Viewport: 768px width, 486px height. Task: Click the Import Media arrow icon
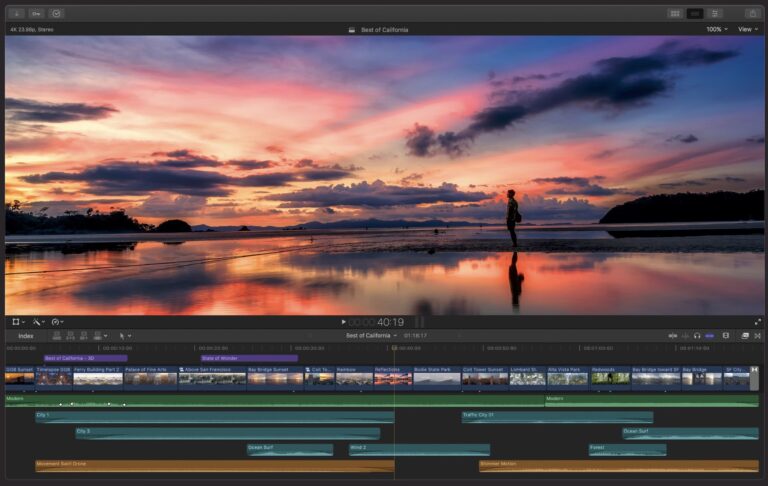point(17,13)
